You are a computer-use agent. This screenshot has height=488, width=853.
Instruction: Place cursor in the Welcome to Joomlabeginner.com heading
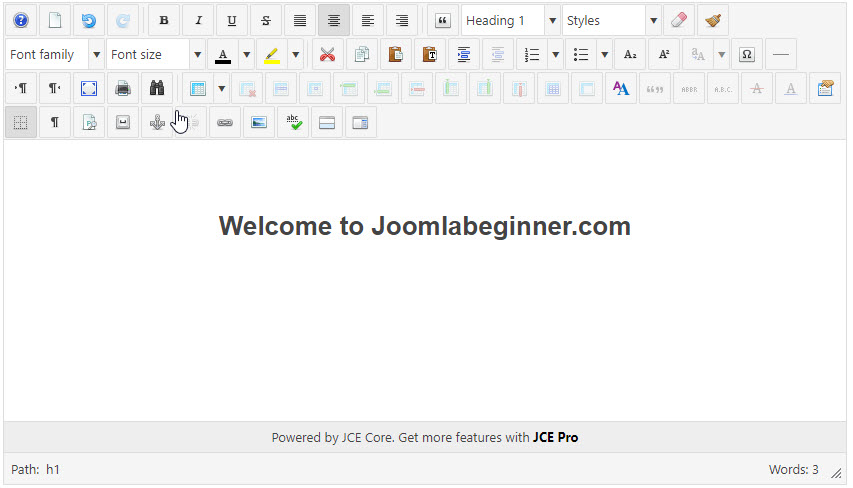[x=424, y=226]
